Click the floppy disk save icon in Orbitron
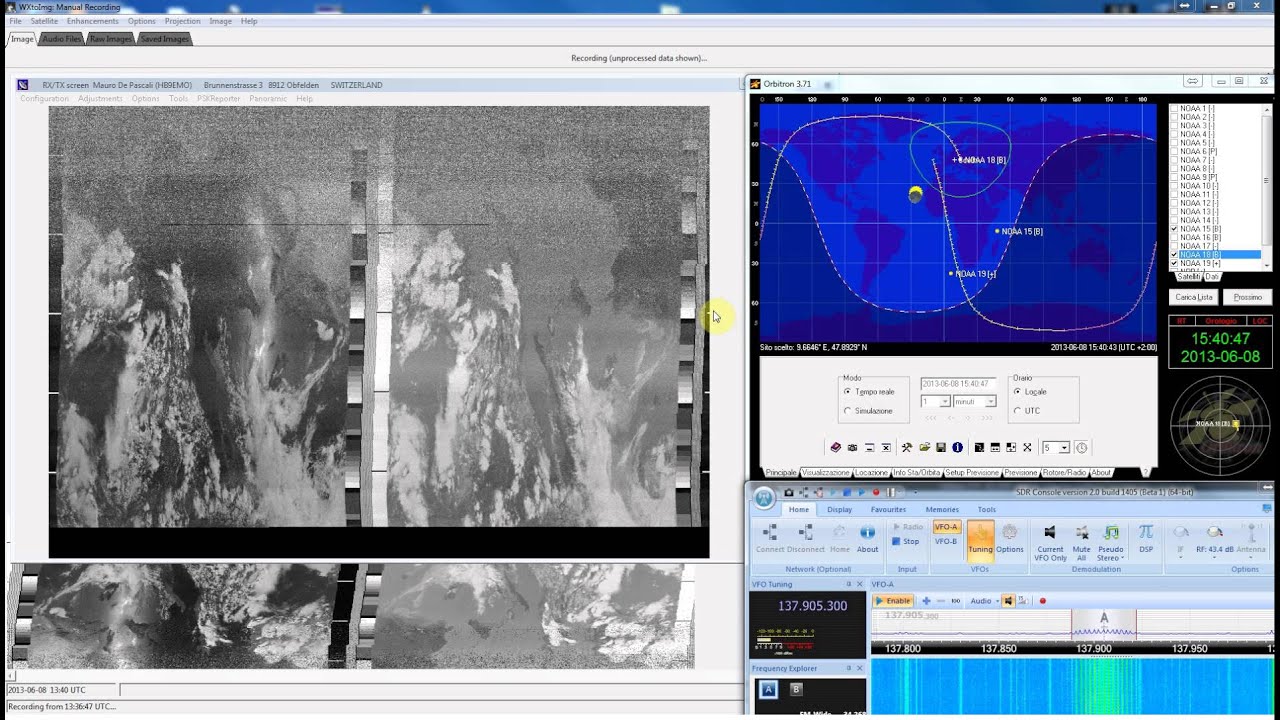This screenshot has width=1280, height=720. (x=941, y=447)
